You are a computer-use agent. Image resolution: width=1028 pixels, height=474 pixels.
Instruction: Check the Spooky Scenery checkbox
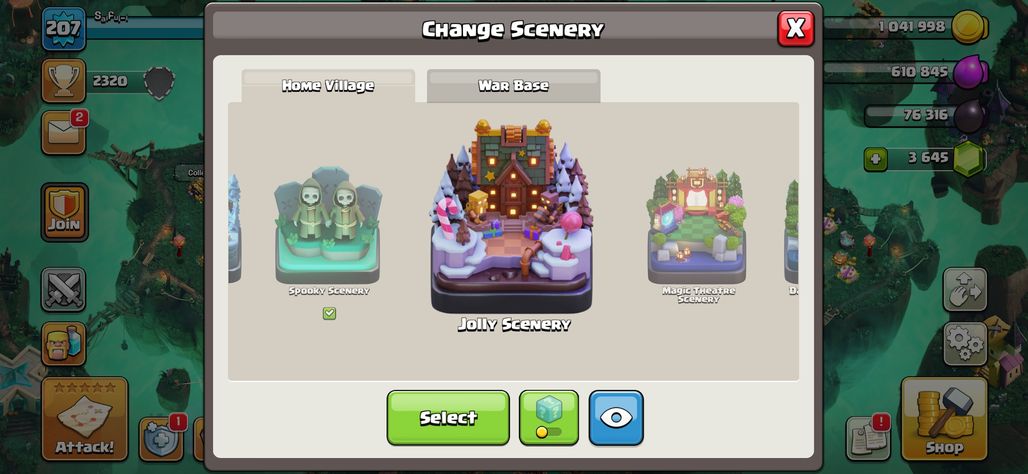[x=329, y=313]
